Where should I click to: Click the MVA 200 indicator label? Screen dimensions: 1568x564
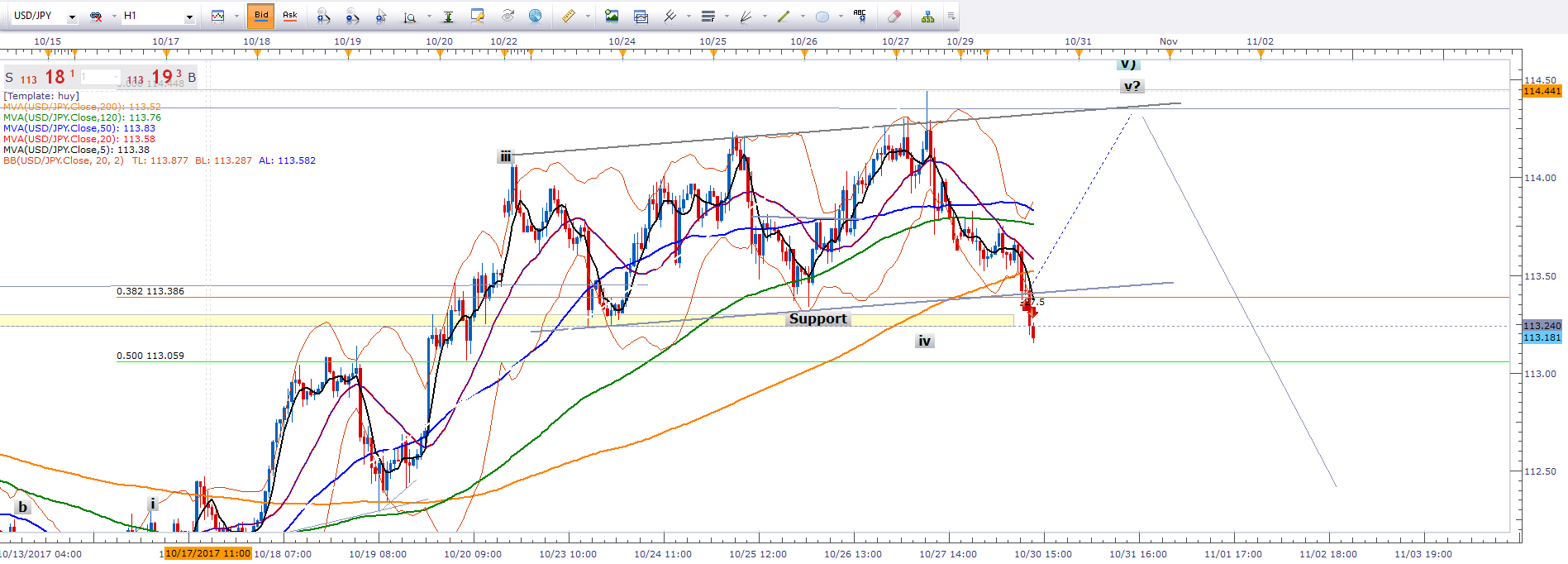pyautogui.click(x=82, y=107)
